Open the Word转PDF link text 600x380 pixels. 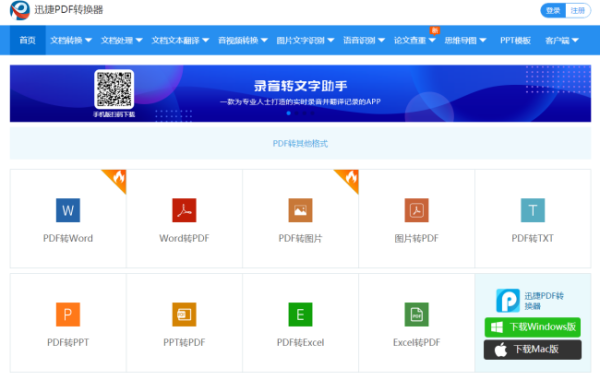pyautogui.click(x=184, y=238)
